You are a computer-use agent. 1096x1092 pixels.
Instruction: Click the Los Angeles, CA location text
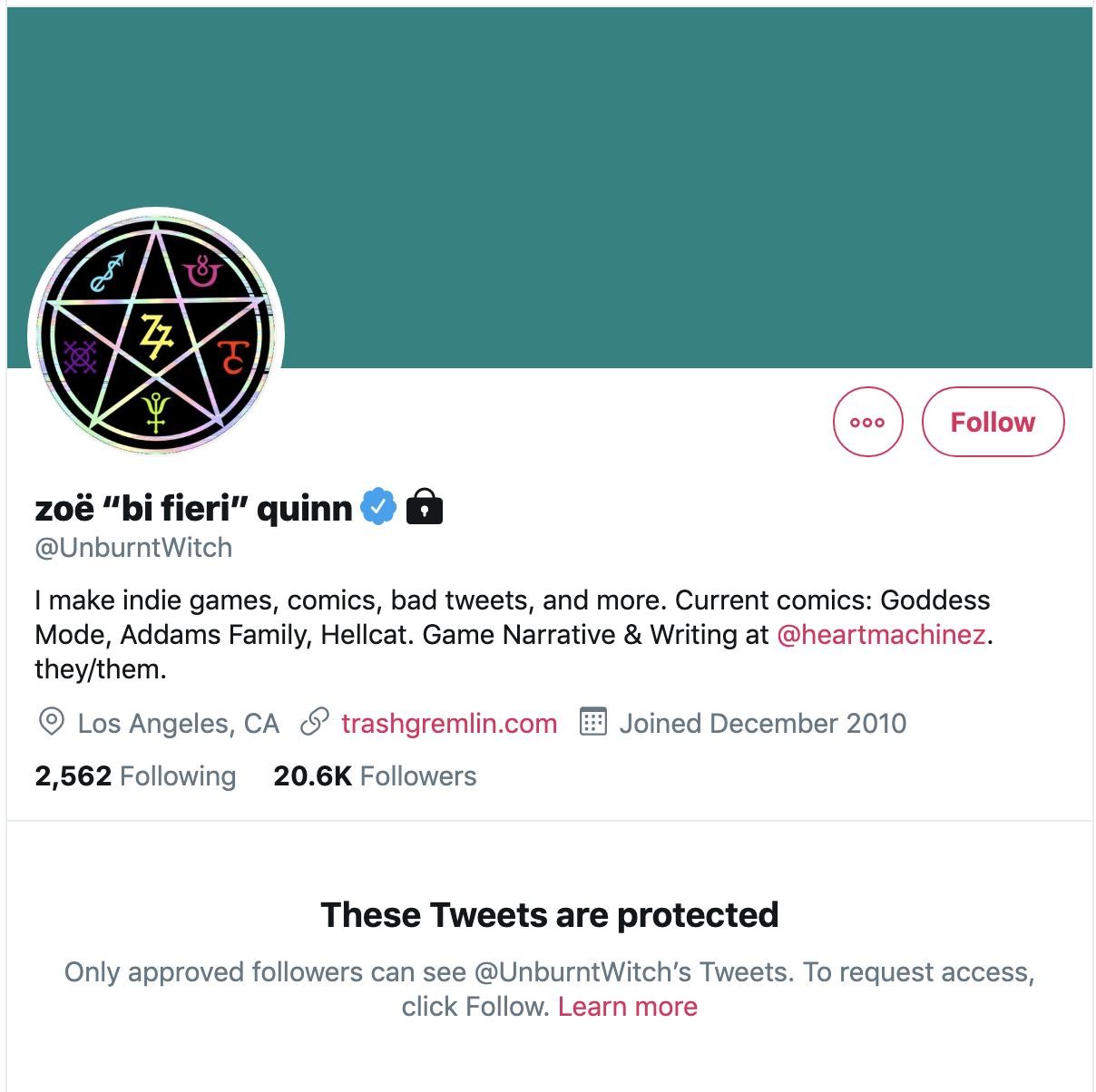coord(178,724)
